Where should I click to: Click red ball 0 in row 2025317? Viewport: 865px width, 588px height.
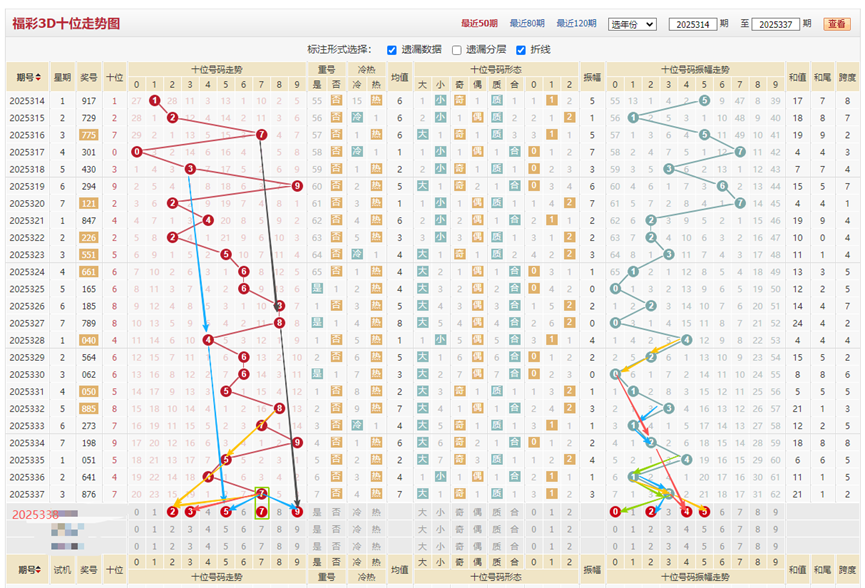[137, 152]
